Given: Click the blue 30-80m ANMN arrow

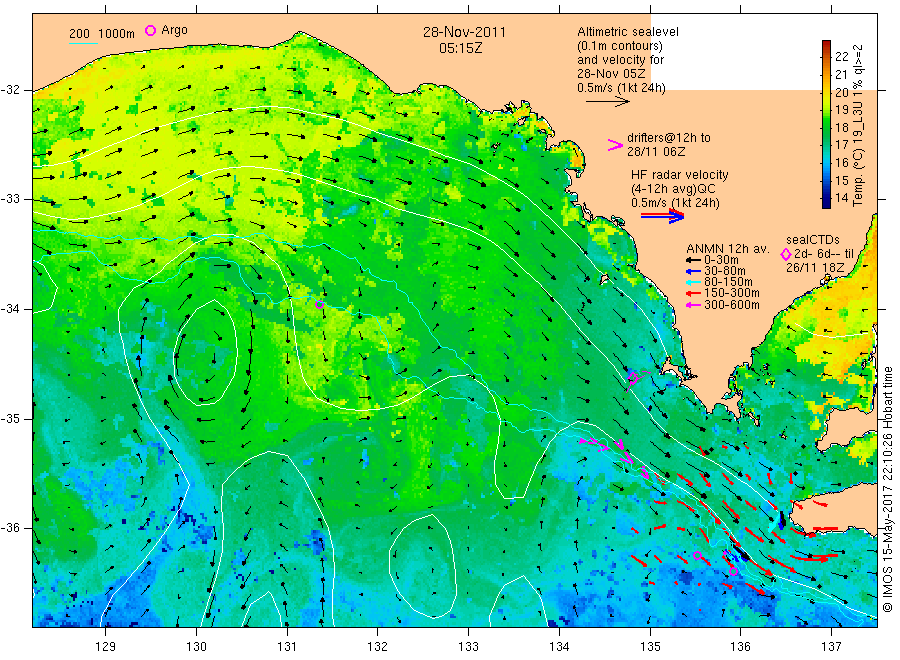Looking at the screenshot, I should click(693, 271).
